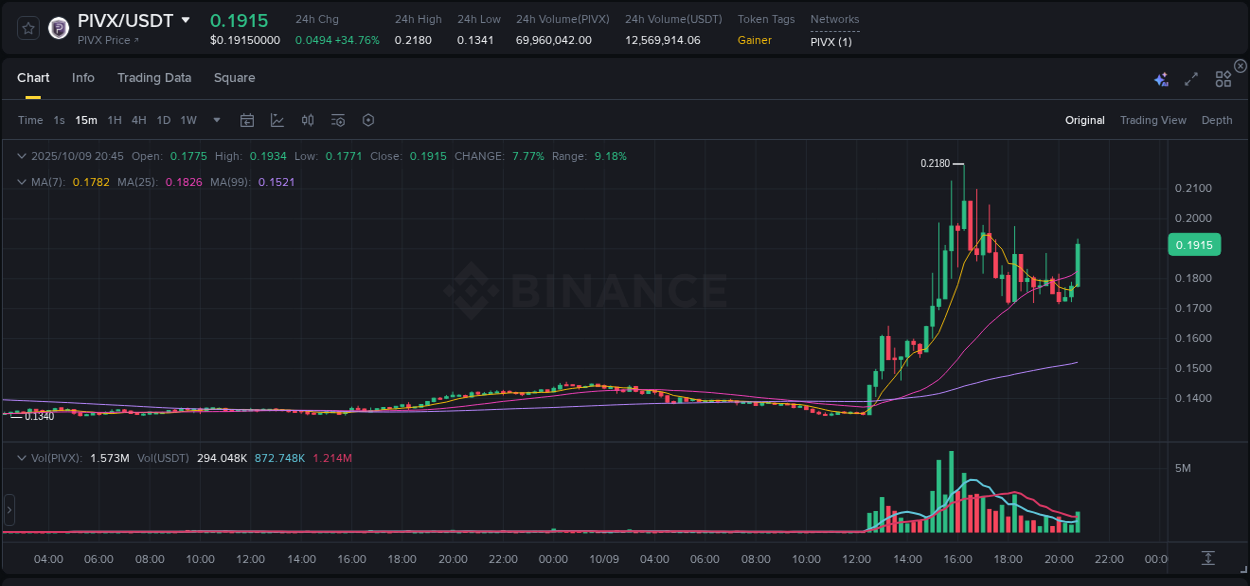Switch to the Trading View chart mode

coord(1153,120)
